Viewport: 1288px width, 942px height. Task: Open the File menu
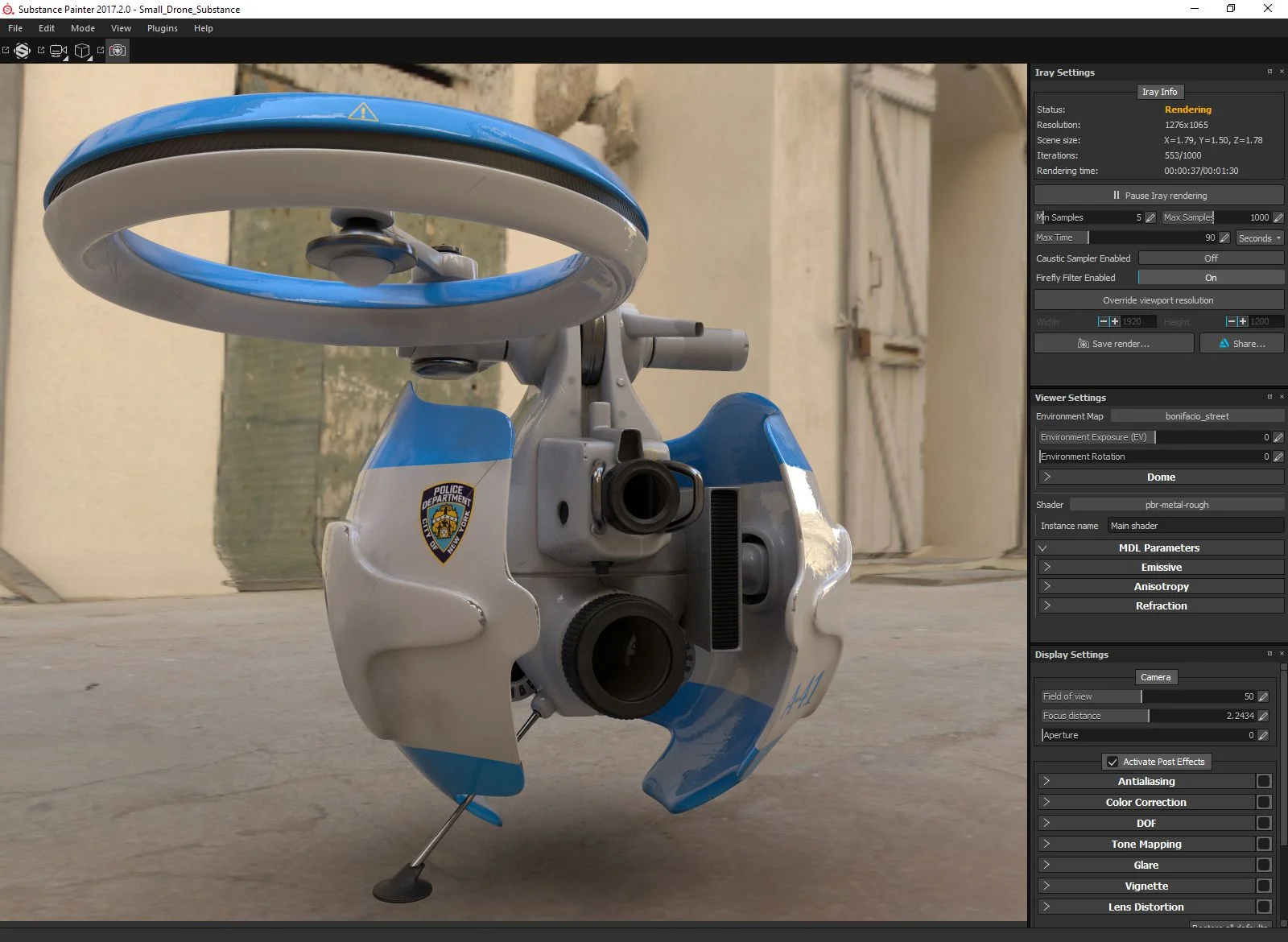[15, 28]
